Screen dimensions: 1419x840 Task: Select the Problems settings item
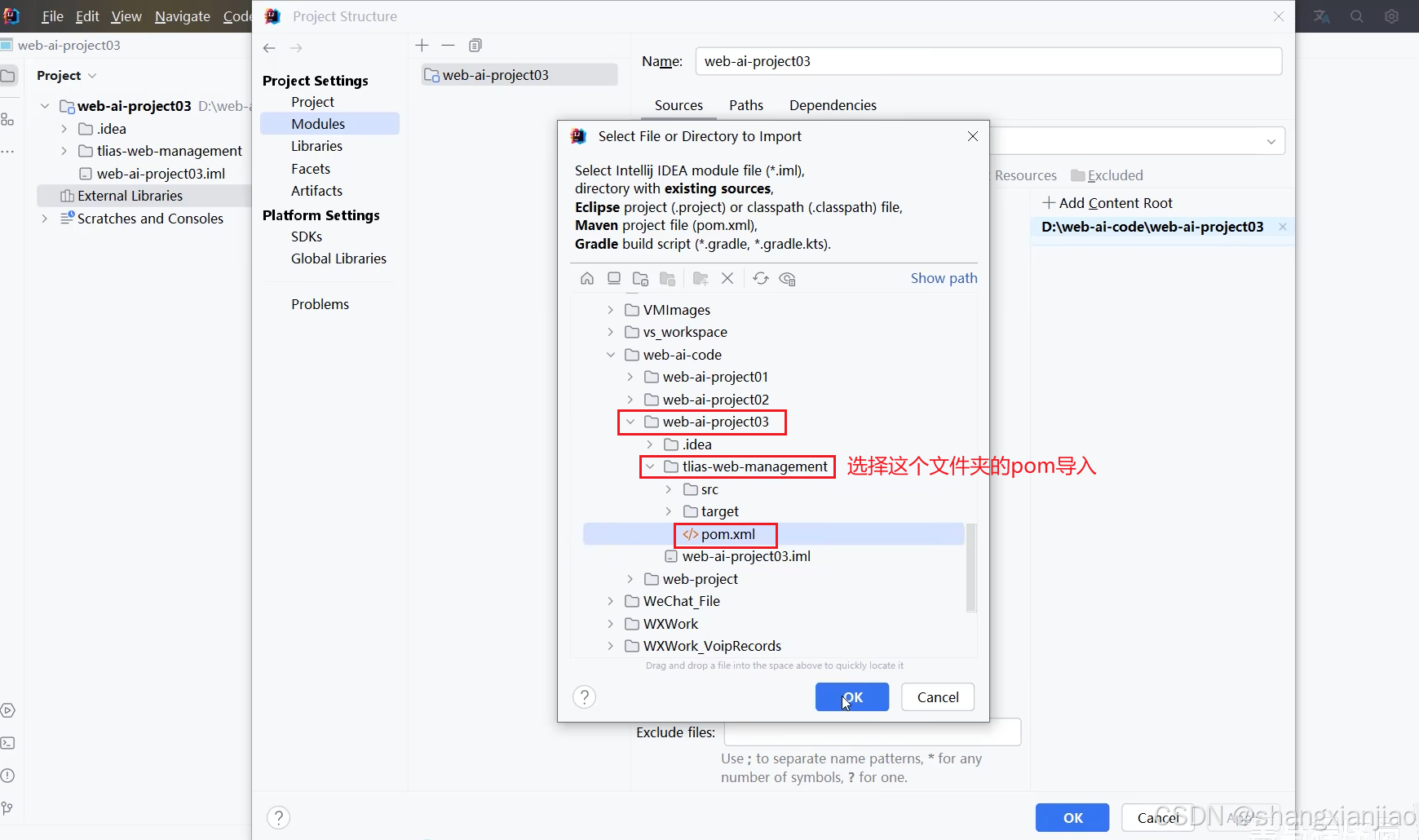[x=320, y=304]
